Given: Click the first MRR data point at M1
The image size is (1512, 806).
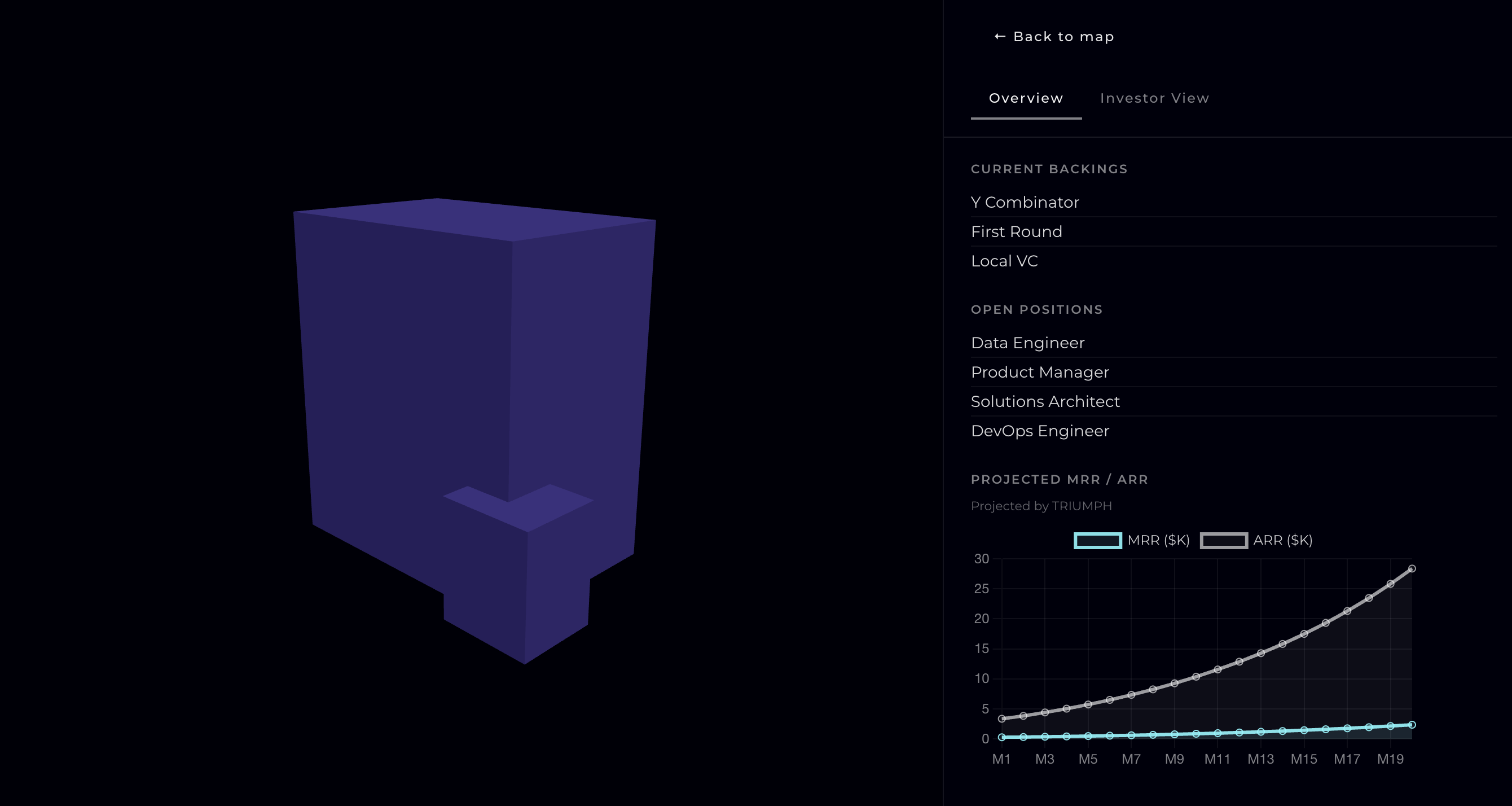Looking at the screenshot, I should coord(1001,737).
